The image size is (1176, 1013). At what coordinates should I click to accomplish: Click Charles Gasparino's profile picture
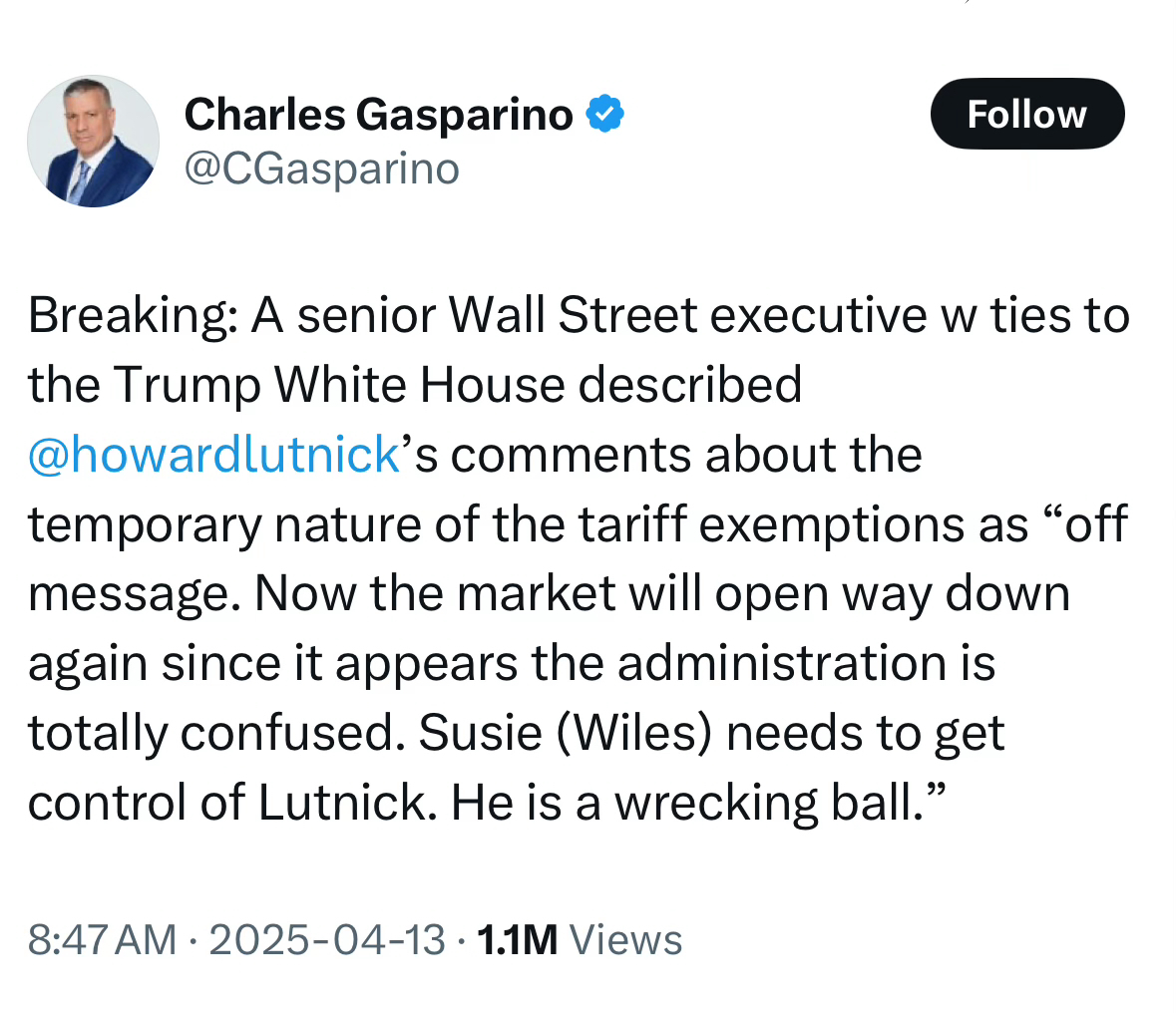pos(93,142)
